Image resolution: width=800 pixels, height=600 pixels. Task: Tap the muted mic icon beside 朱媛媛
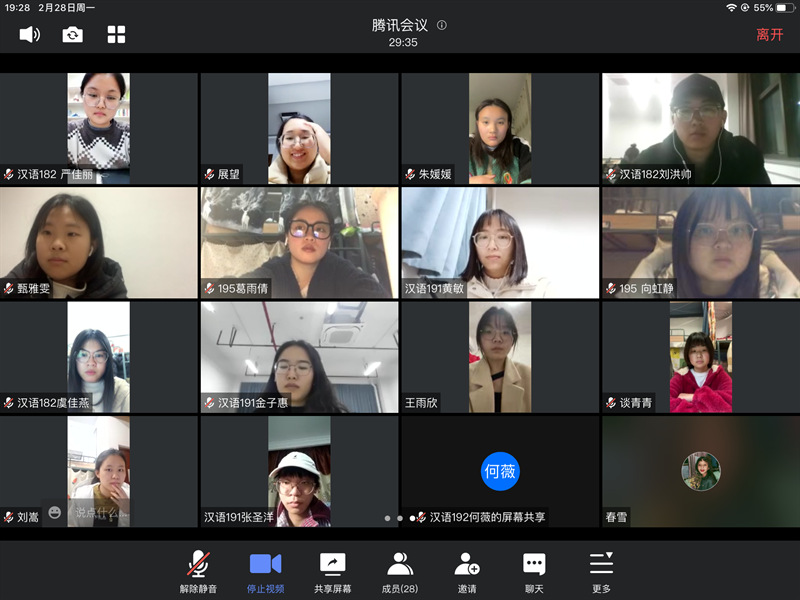(x=410, y=174)
